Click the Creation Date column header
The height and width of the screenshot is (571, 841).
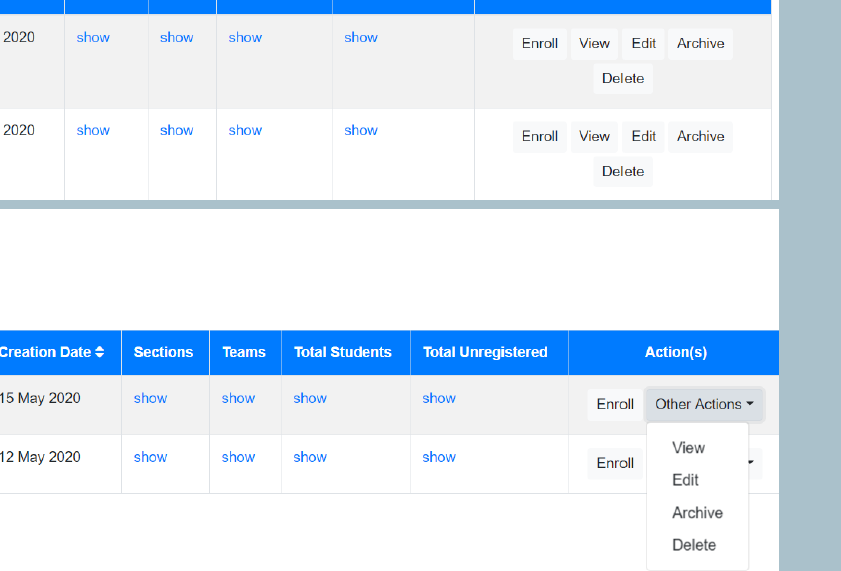(x=45, y=352)
